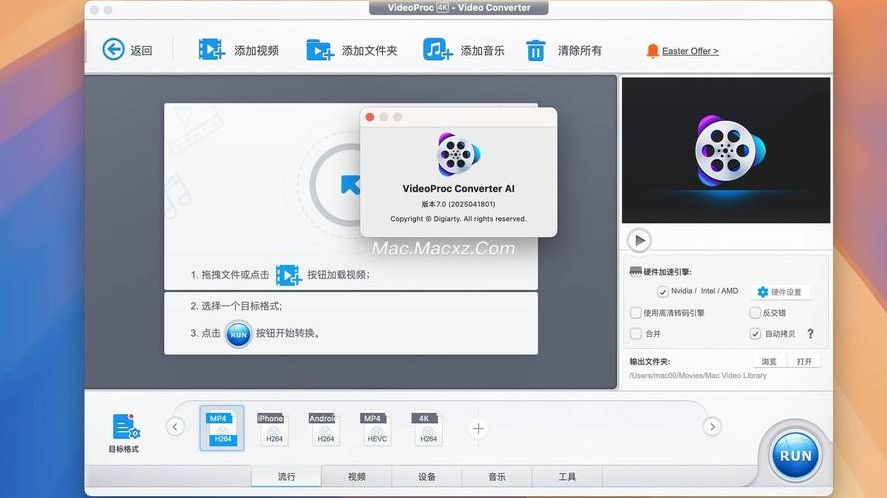Click the '2. 选择一个目标格式;' instruction text
The height and width of the screenshot is (498, 887).
coord(236,306)
